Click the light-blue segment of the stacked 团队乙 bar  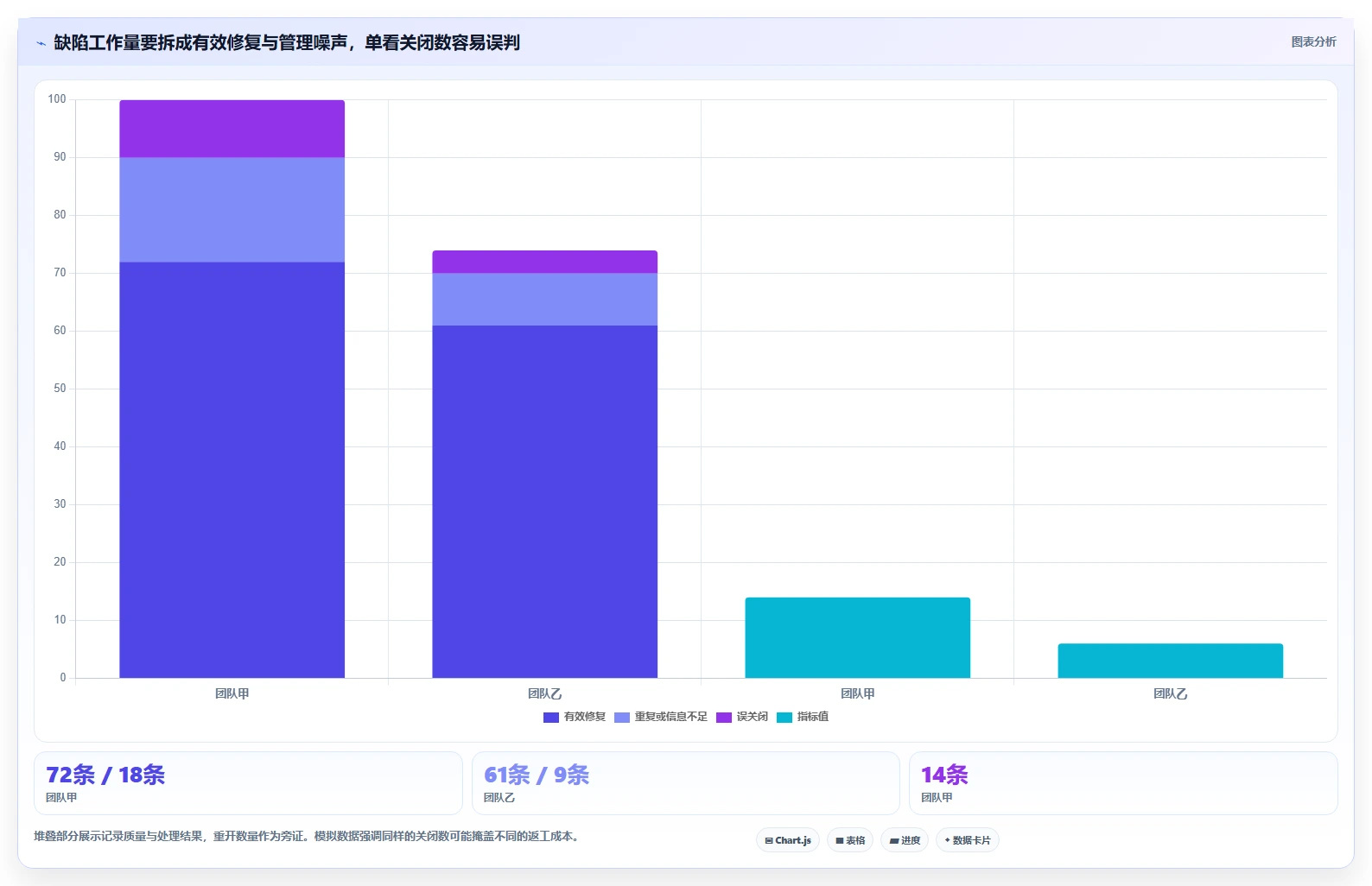coord(545,300)
